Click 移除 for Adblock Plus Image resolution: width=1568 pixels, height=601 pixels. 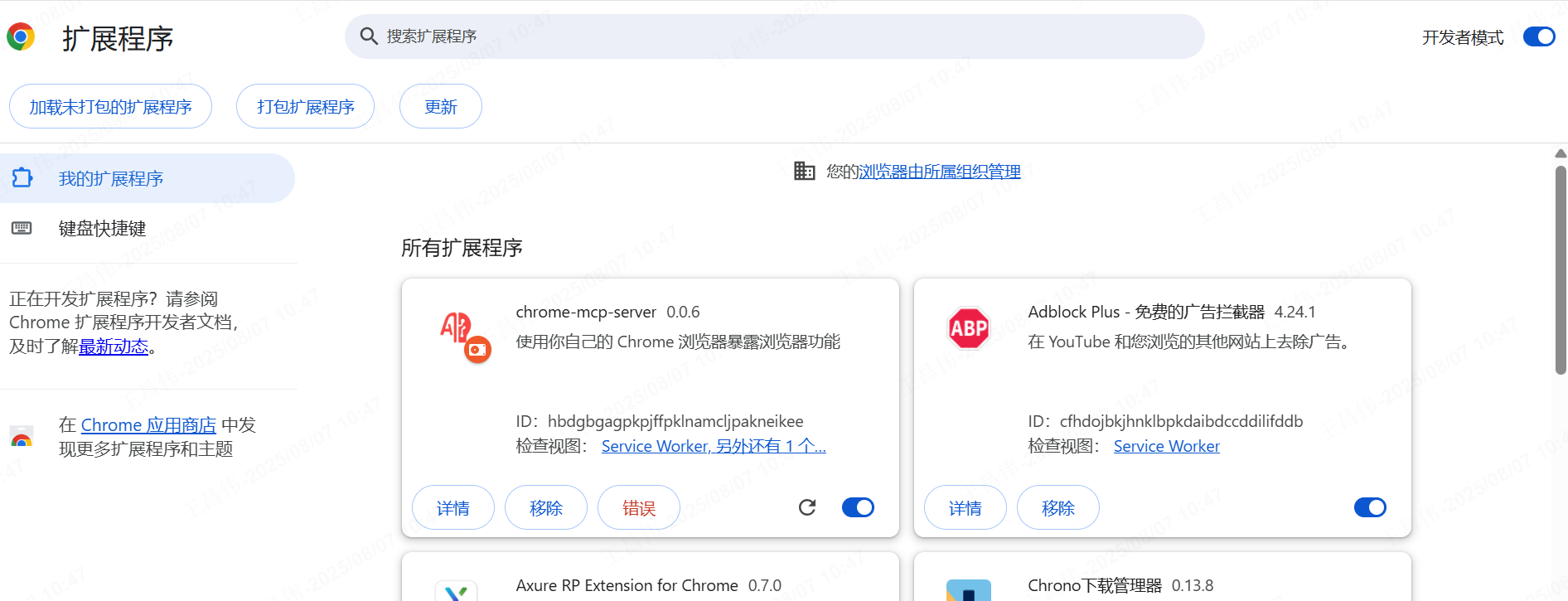pyautogui.click(x=1057, y=507)
